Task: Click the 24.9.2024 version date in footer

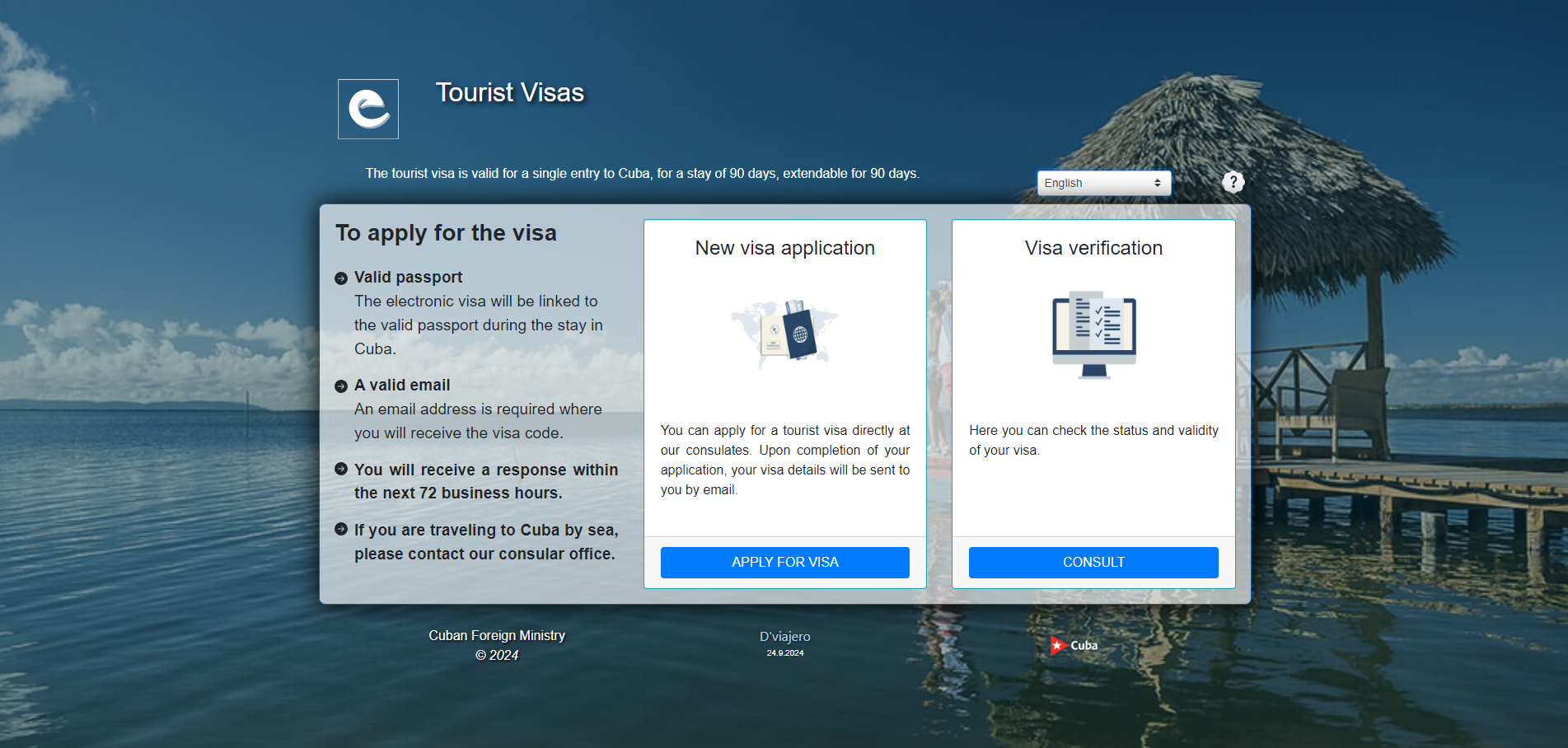Action: (x=784, y=653)
